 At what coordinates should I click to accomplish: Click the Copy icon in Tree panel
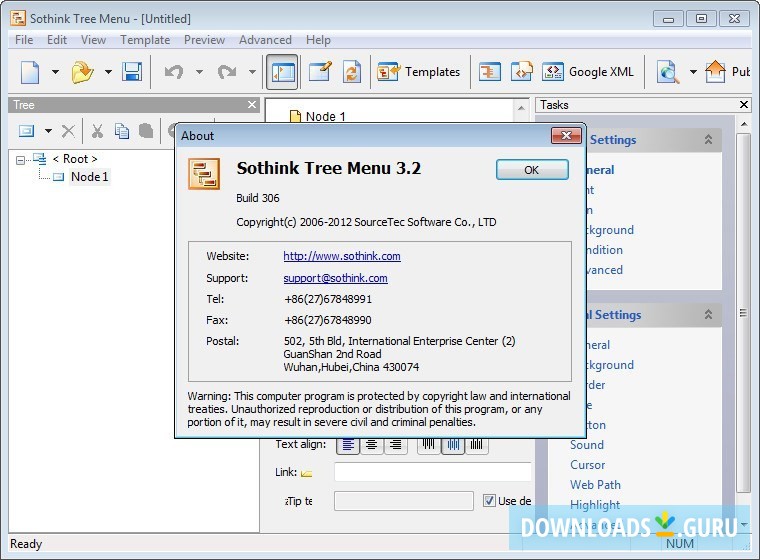point(122,131)
